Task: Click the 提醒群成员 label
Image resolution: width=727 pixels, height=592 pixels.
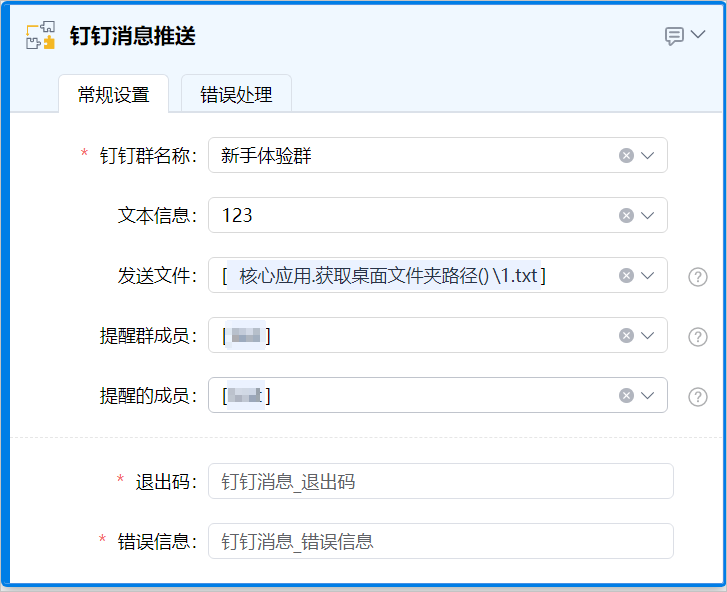Action: coord(148,336)
